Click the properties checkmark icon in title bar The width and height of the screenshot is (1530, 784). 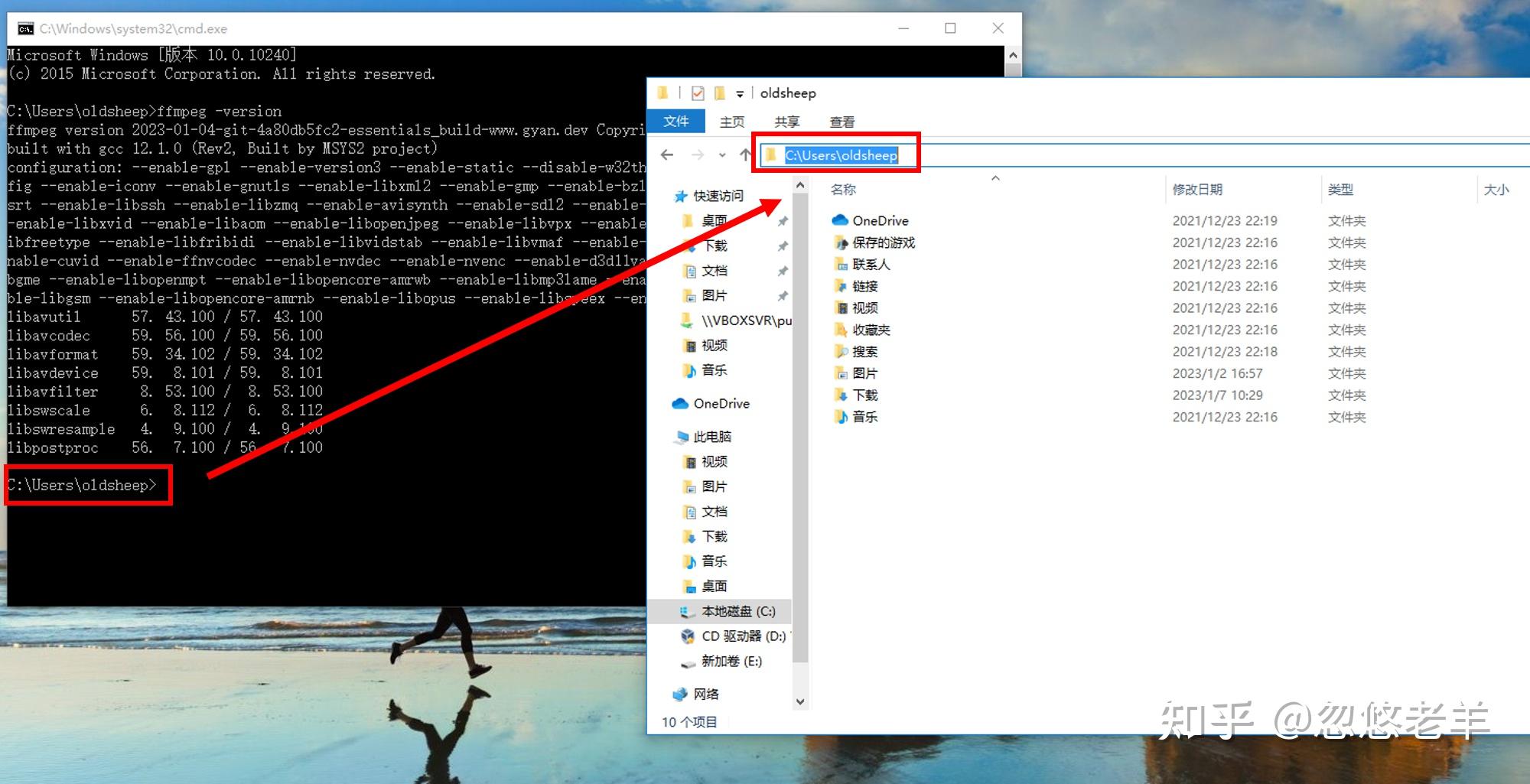(698, 93)
